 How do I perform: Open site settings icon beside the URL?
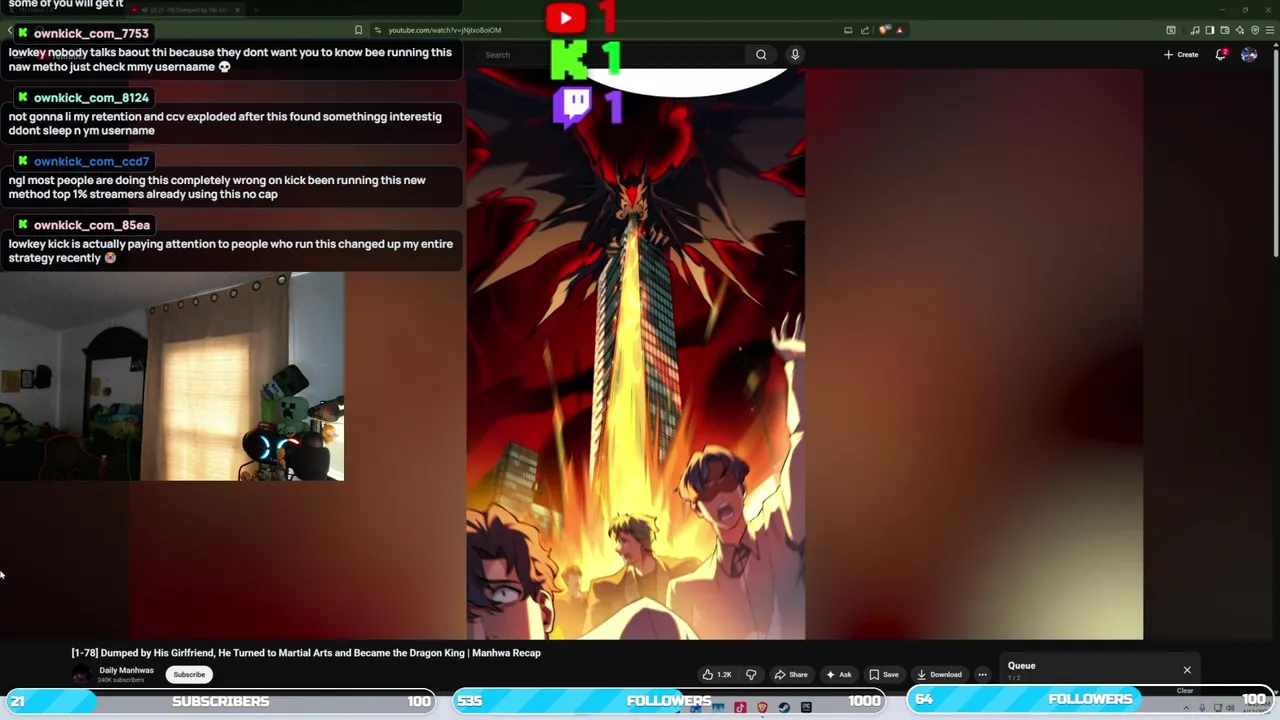point(378,30)
